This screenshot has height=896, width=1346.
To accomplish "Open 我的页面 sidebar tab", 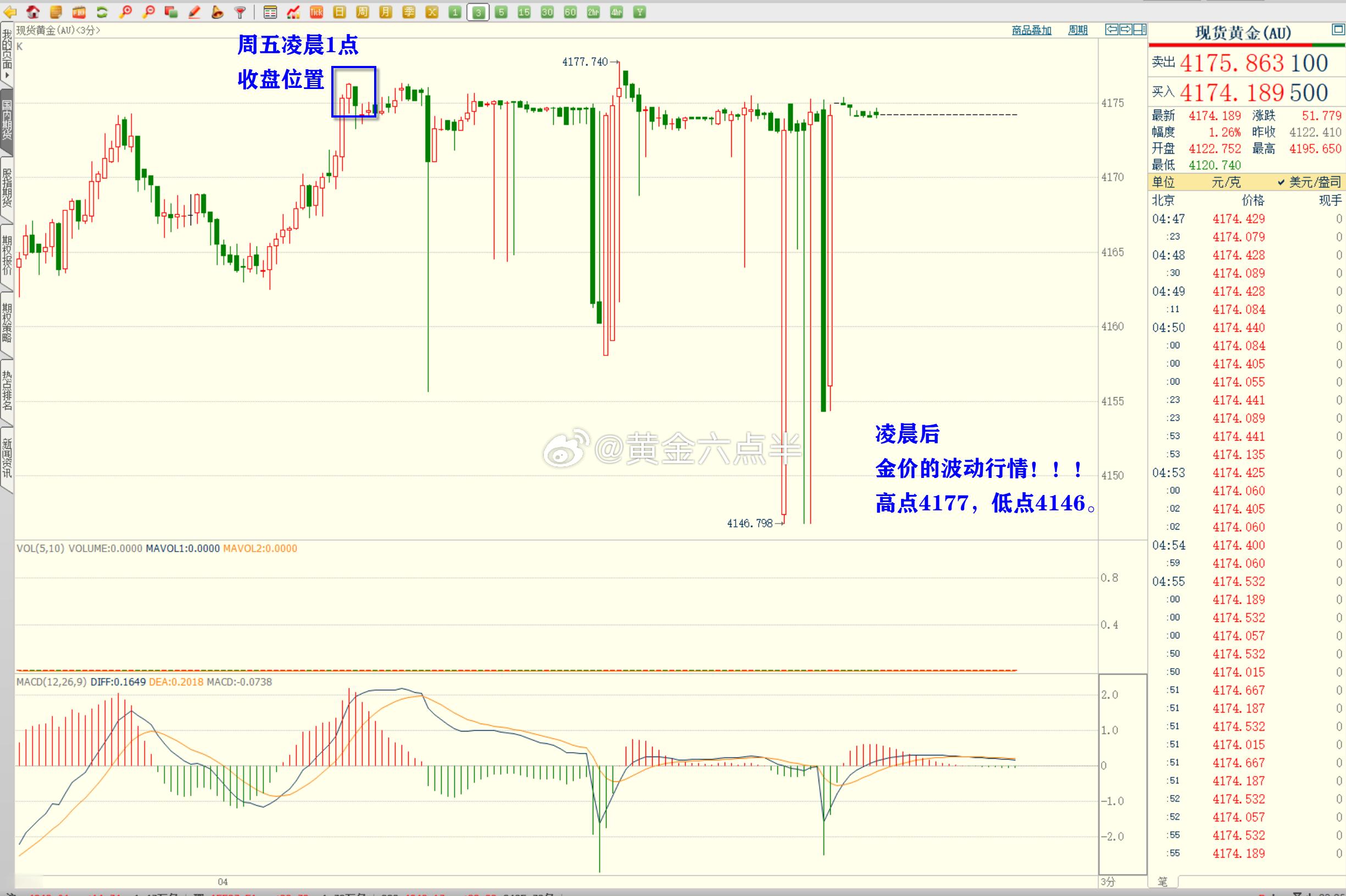I will pos(7,53).
